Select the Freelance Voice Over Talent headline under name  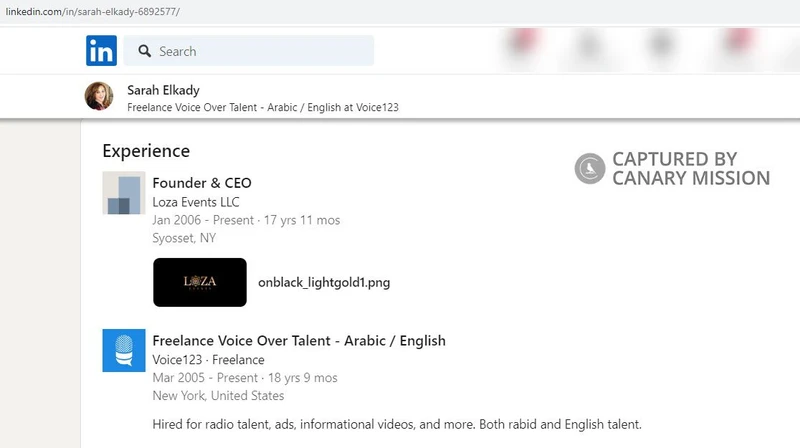point(263,108)
